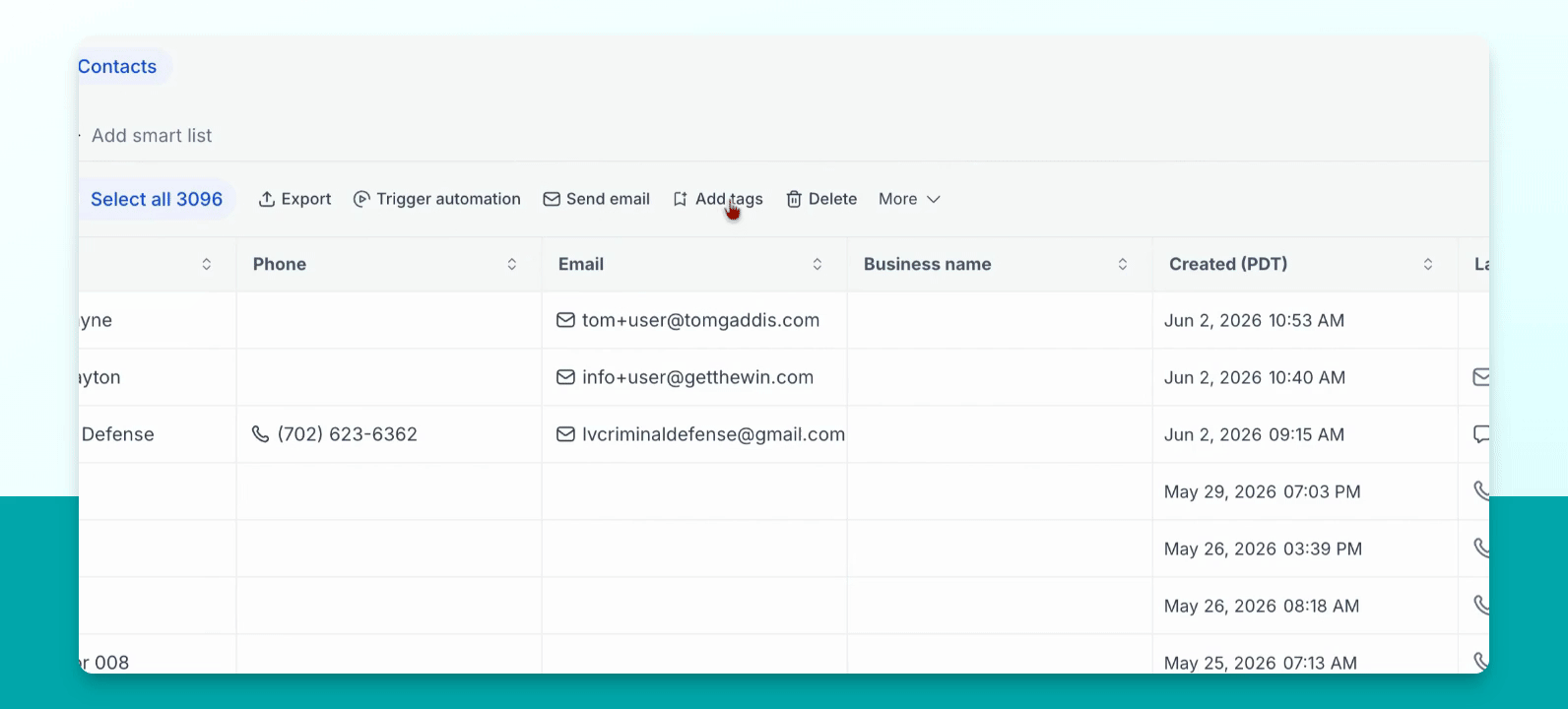
Task: Click the Phone column header text
Action: 280,264
